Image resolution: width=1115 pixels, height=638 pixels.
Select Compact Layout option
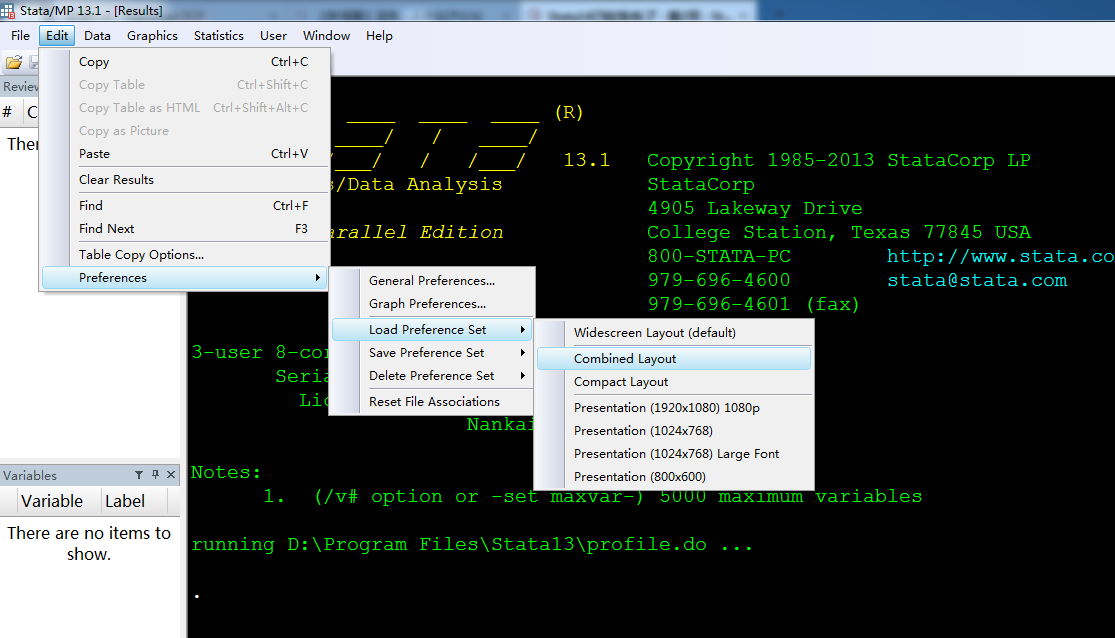coord(621,382)
